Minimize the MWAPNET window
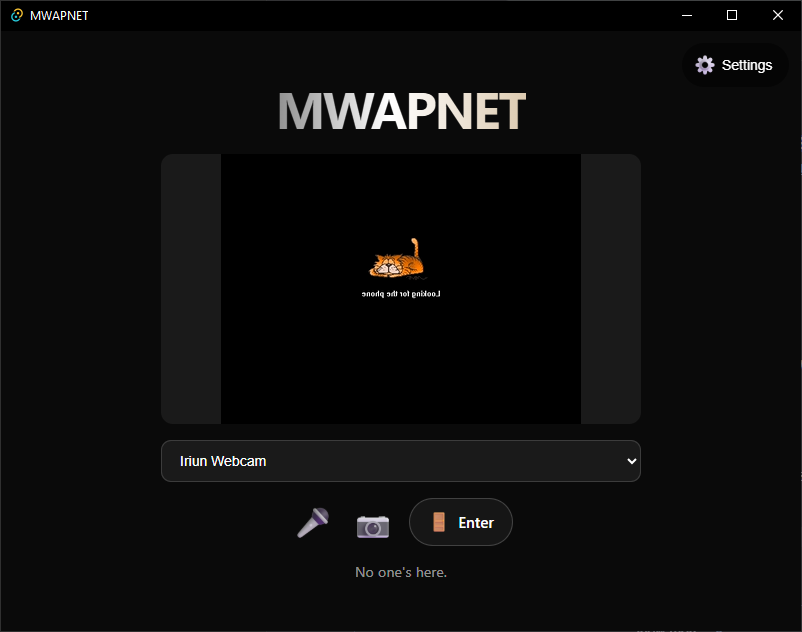Screen dimensions: 802x632 [687, 15]
